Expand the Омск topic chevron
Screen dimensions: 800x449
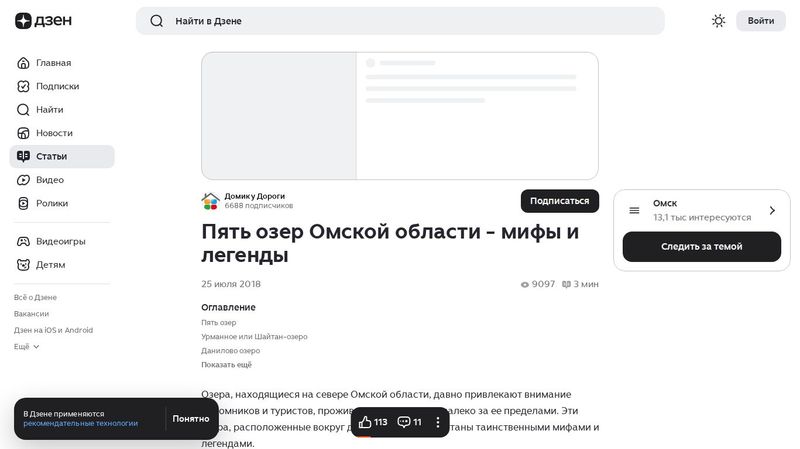pyautogui.click(x=772, y=210)
